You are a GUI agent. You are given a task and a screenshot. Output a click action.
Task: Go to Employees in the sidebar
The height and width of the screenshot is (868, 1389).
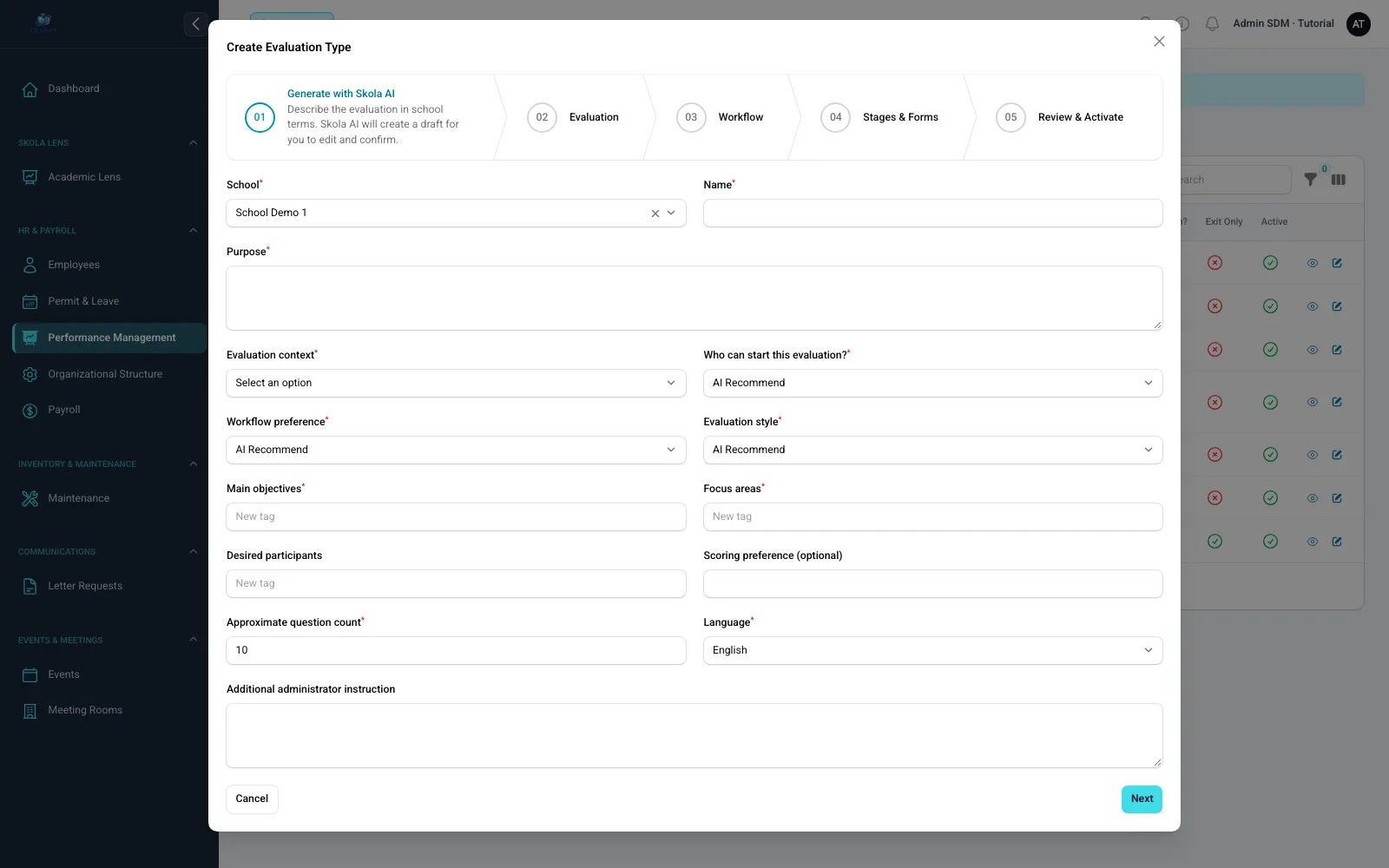(109, 265)
